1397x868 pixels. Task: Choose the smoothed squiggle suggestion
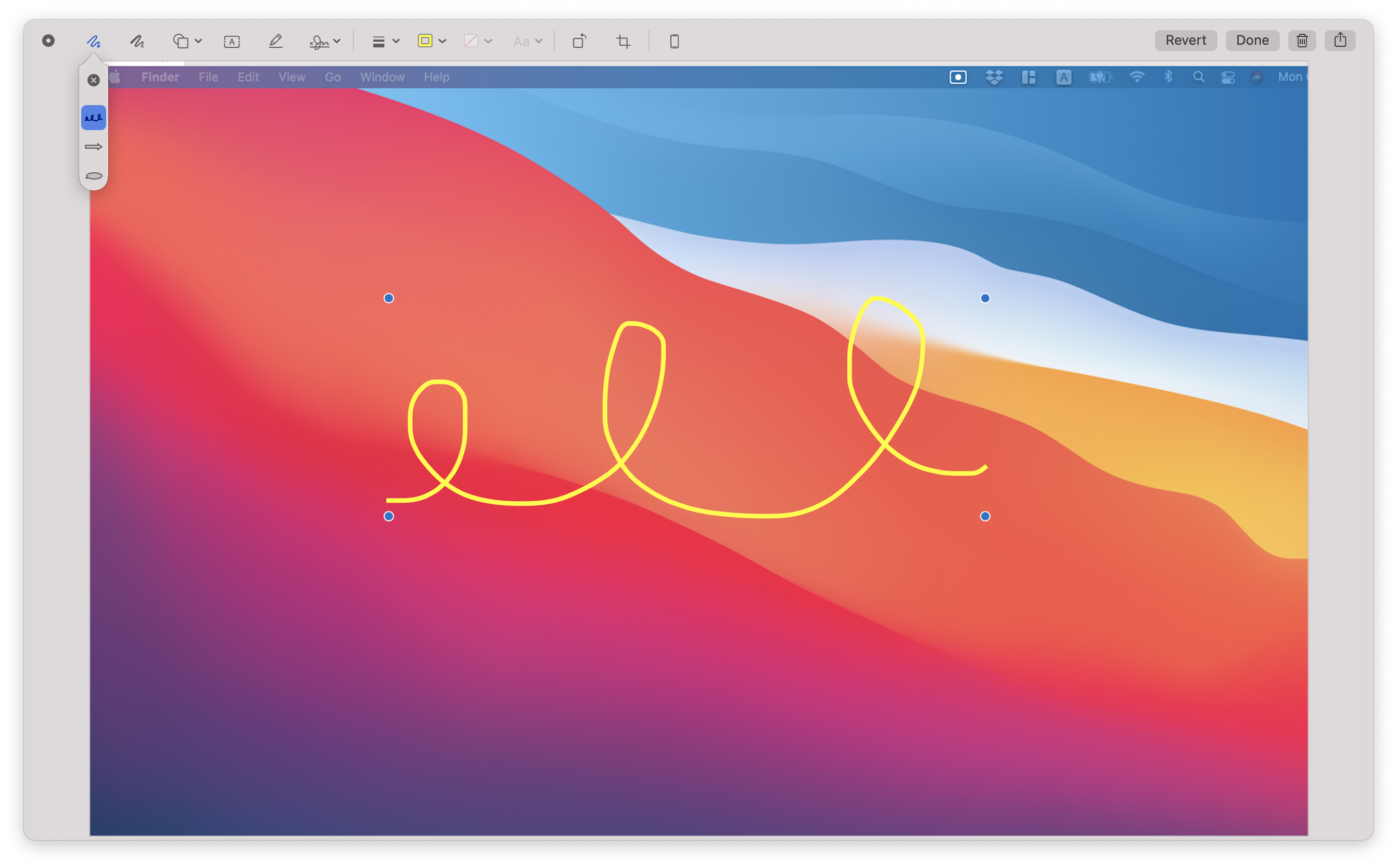(x=94, y=118)
